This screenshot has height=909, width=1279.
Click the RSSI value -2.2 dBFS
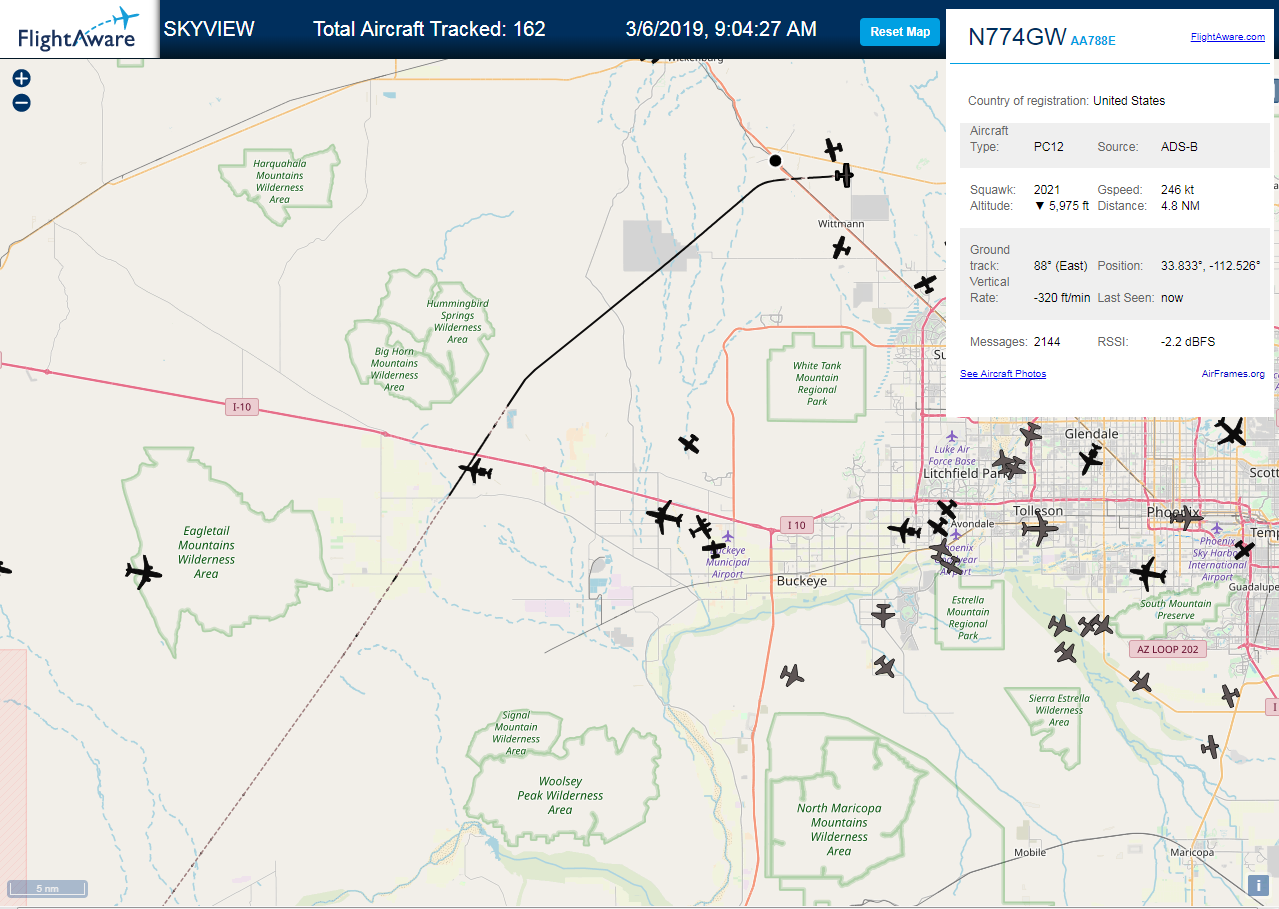pos(1188,342)
